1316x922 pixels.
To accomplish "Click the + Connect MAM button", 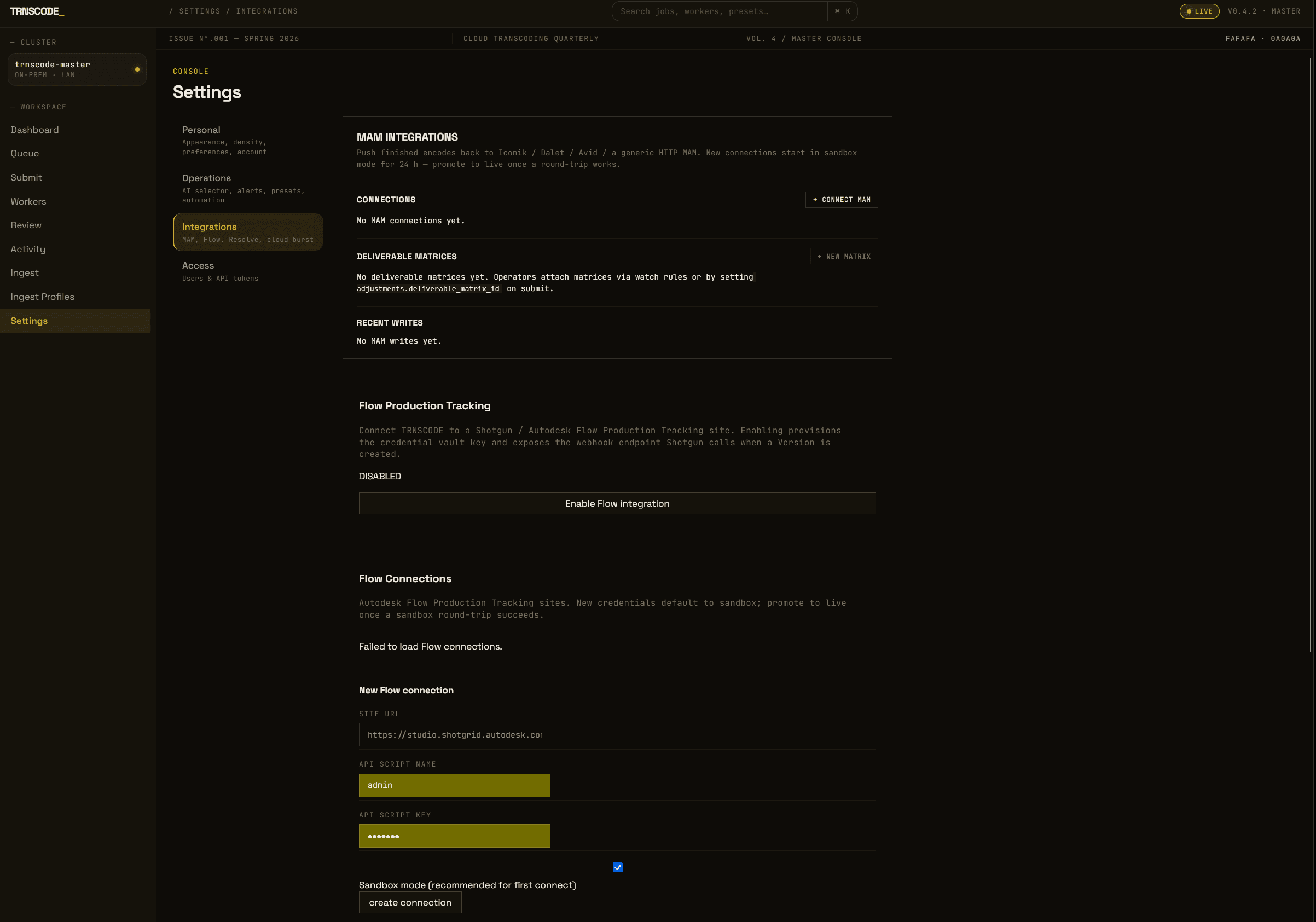I will (x=842, y=199).
